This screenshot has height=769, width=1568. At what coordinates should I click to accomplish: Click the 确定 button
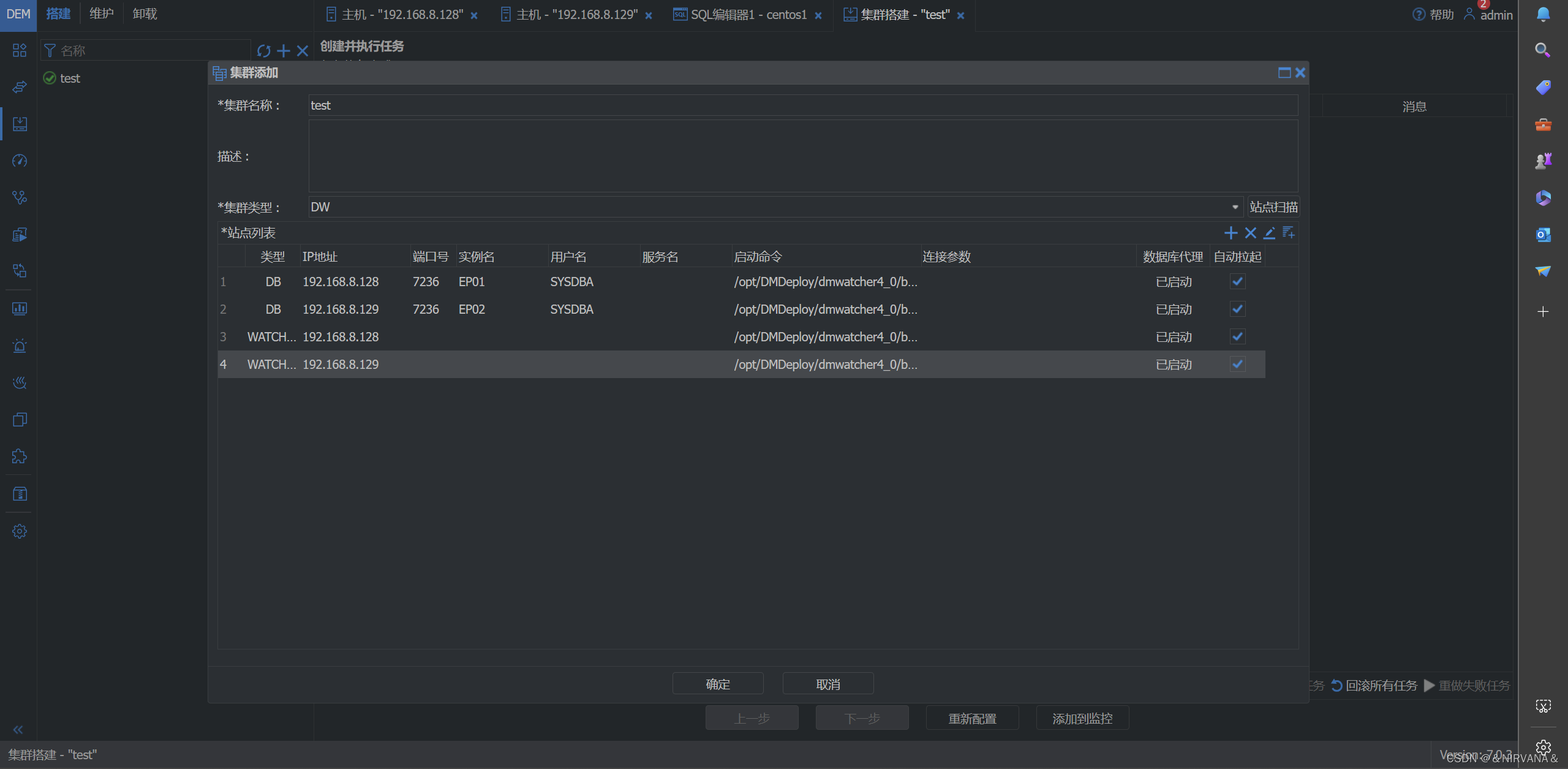pyautogui.click(x=718, y=684)
